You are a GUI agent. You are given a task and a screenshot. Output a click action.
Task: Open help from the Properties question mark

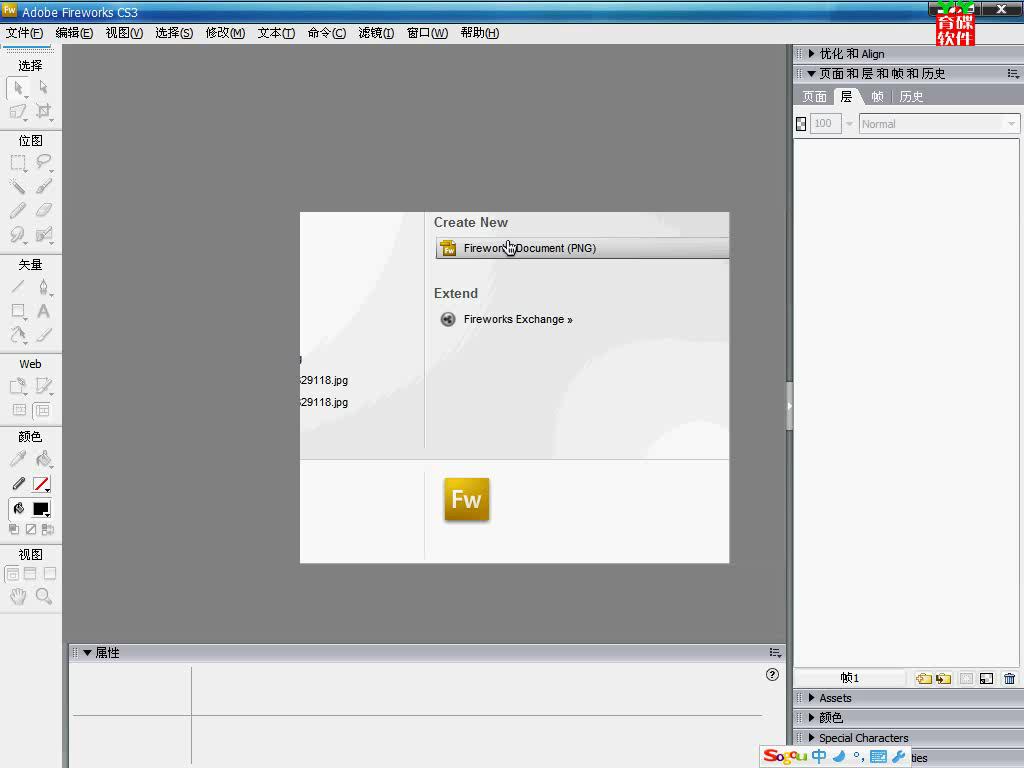pos(772,675)
